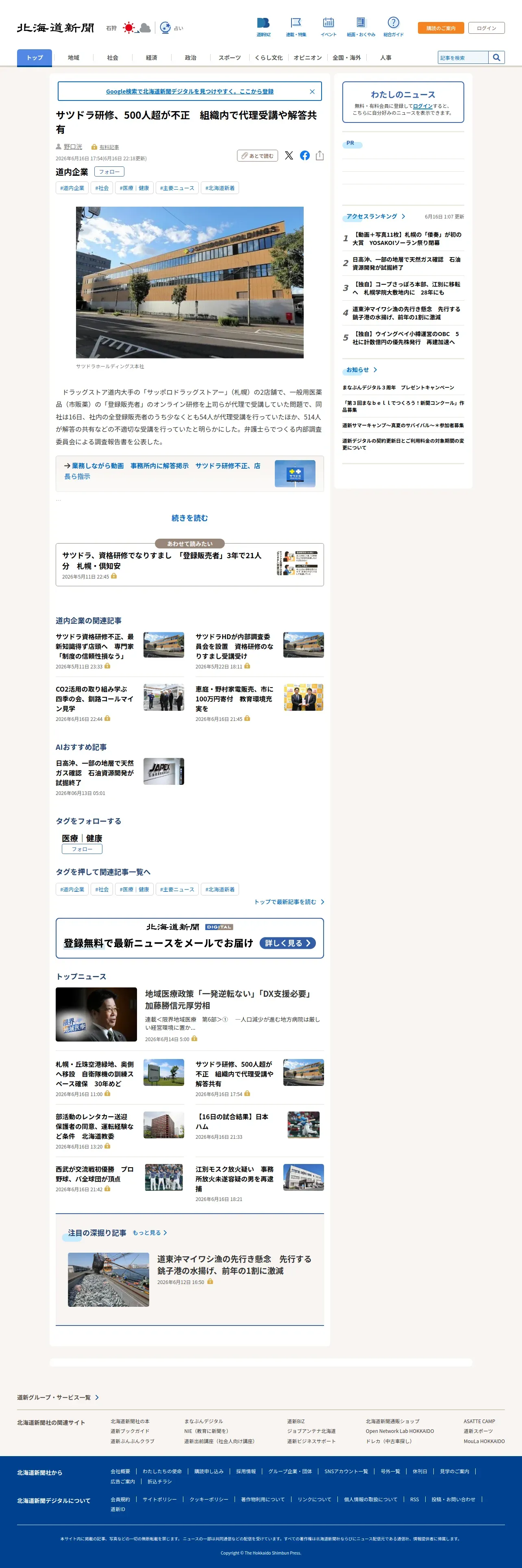Click the weather sun and cloud icon
The width and height of the screenshot is (522, 1568).
pyautogui.click(x=137, y=27)
